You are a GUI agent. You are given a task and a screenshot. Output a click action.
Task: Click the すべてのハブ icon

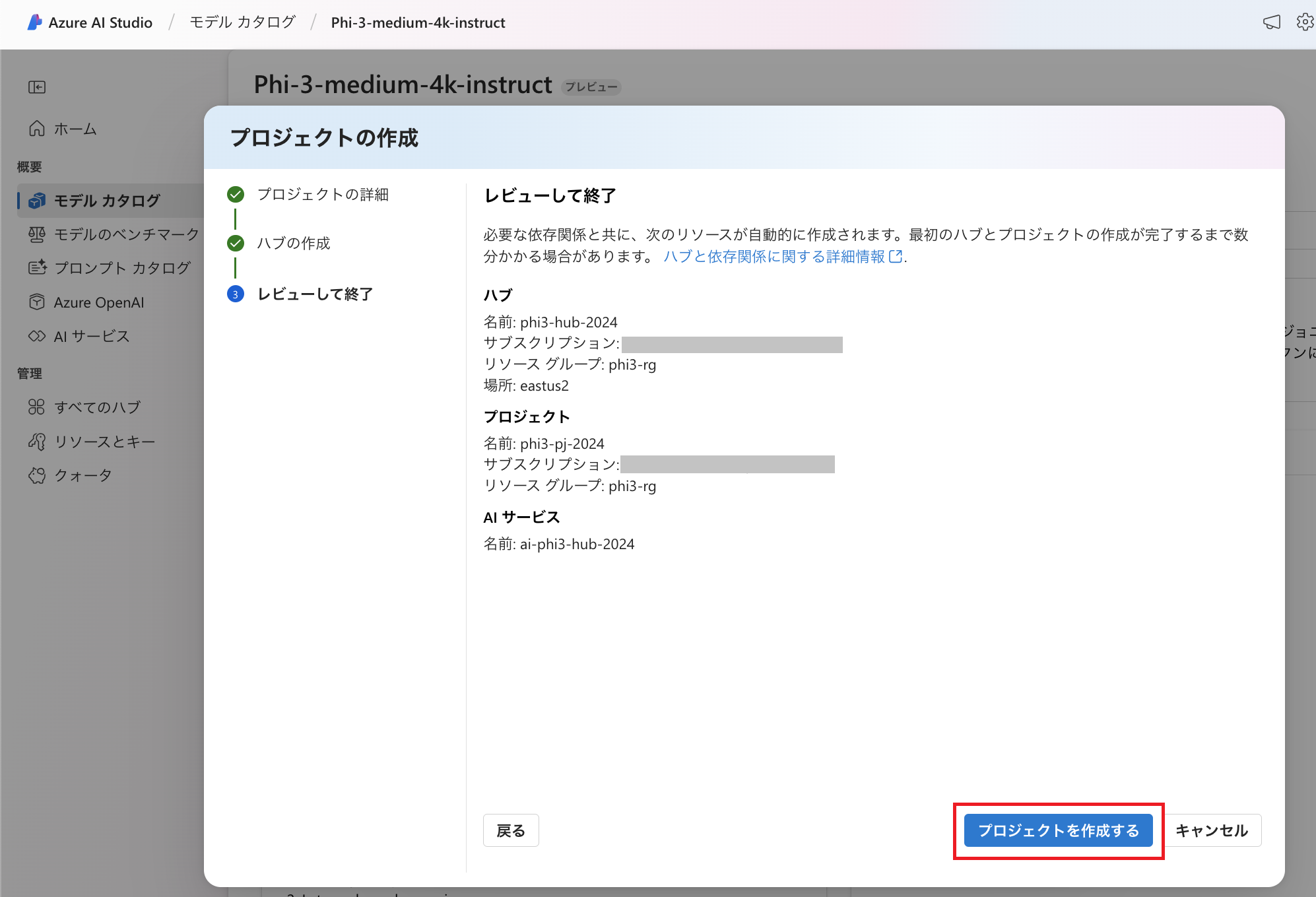37,407
